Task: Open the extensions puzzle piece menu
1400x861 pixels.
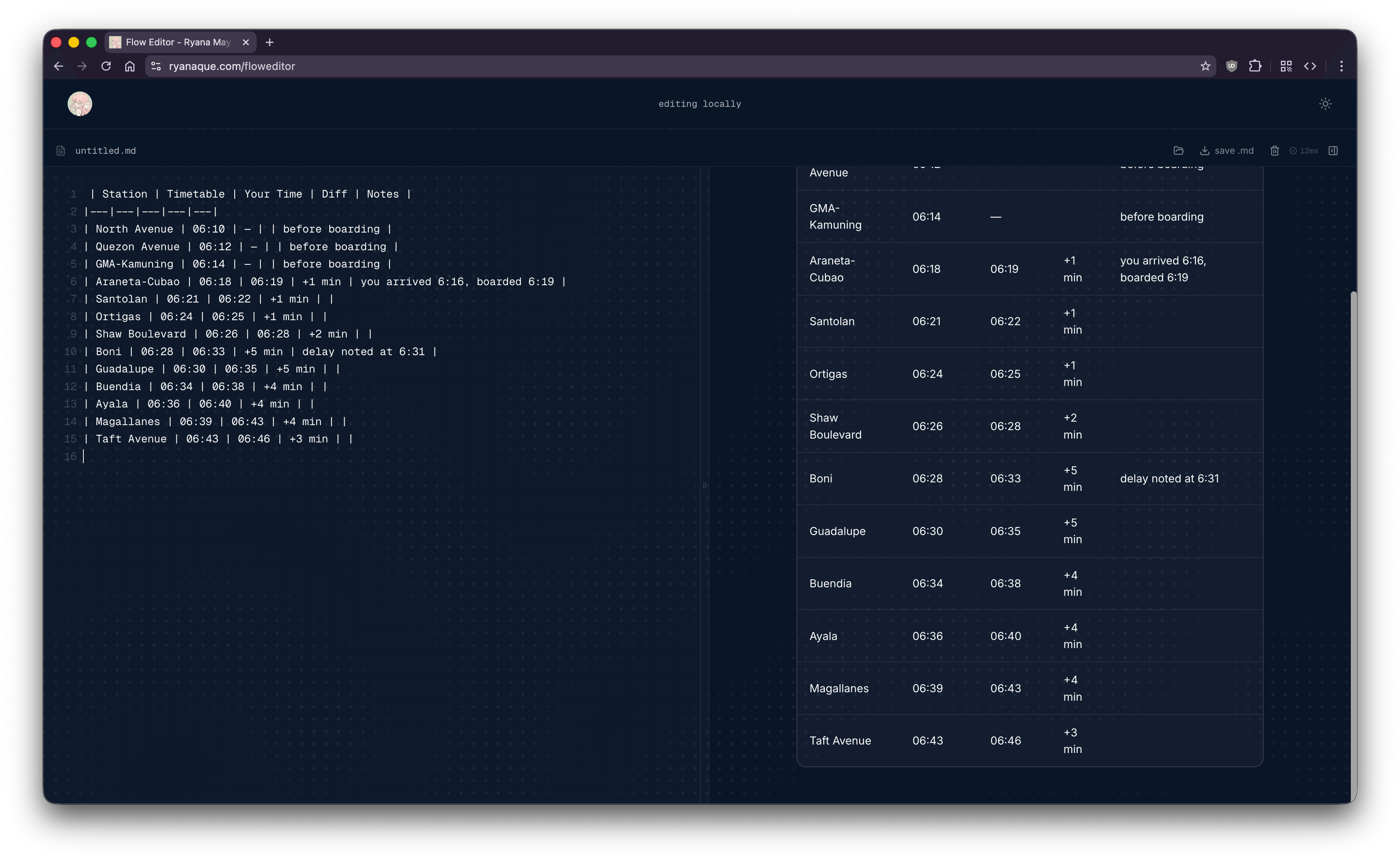Action: click(x=1255, y=66)
